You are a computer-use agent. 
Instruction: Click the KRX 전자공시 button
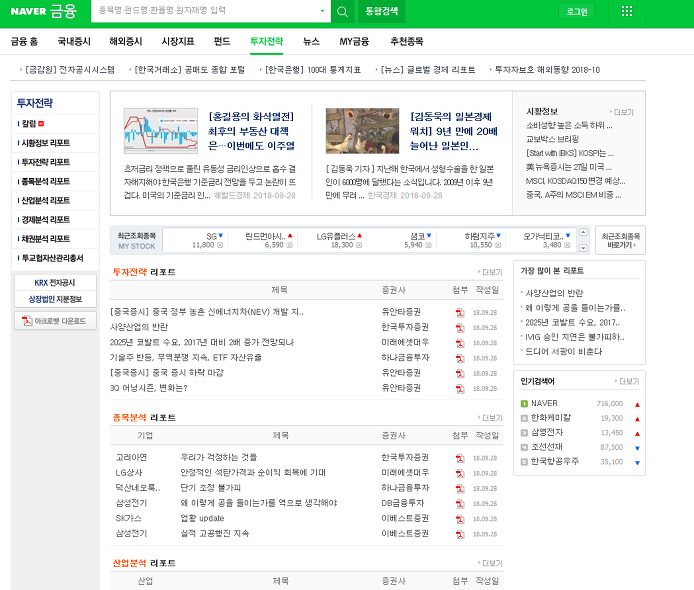[x=55, y=283]
